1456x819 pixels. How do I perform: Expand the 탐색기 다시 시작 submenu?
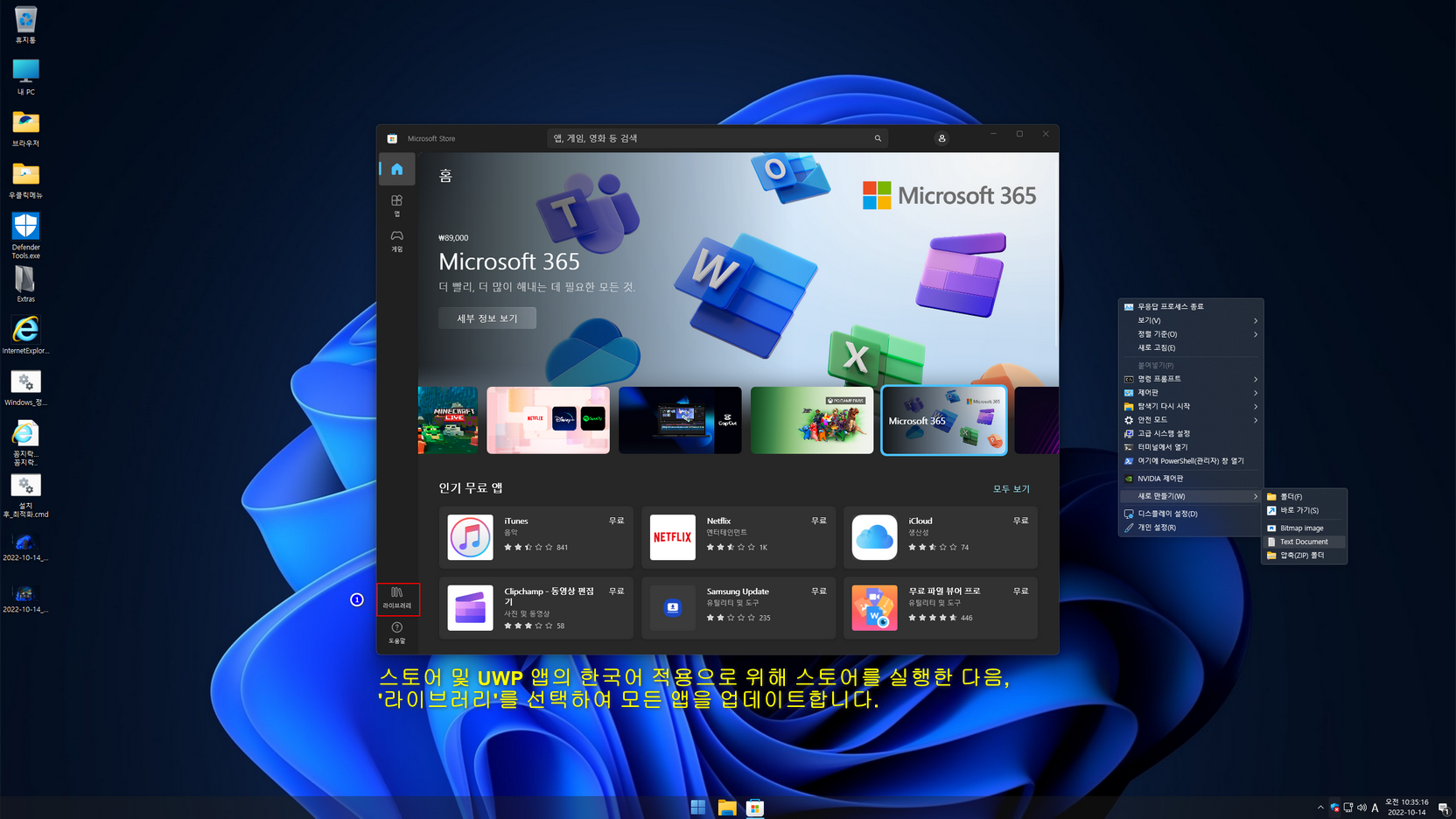[x=1191, y=406]
